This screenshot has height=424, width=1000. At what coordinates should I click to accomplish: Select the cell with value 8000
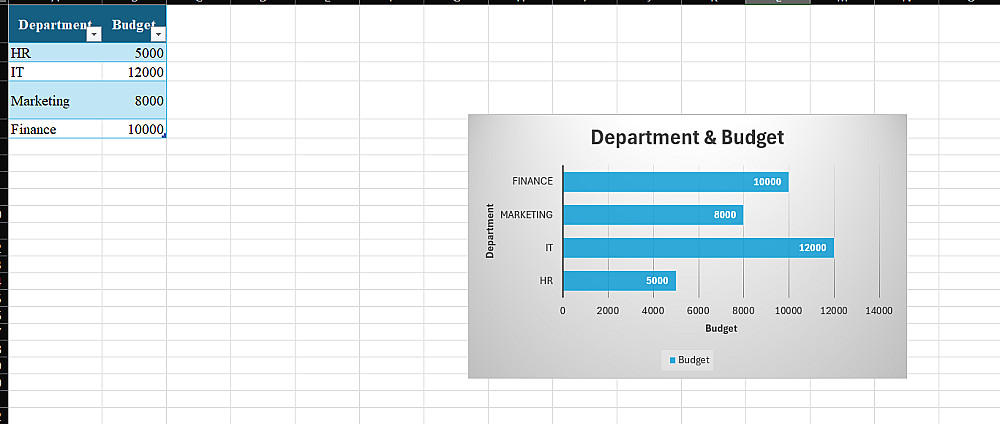click(134, 100)
